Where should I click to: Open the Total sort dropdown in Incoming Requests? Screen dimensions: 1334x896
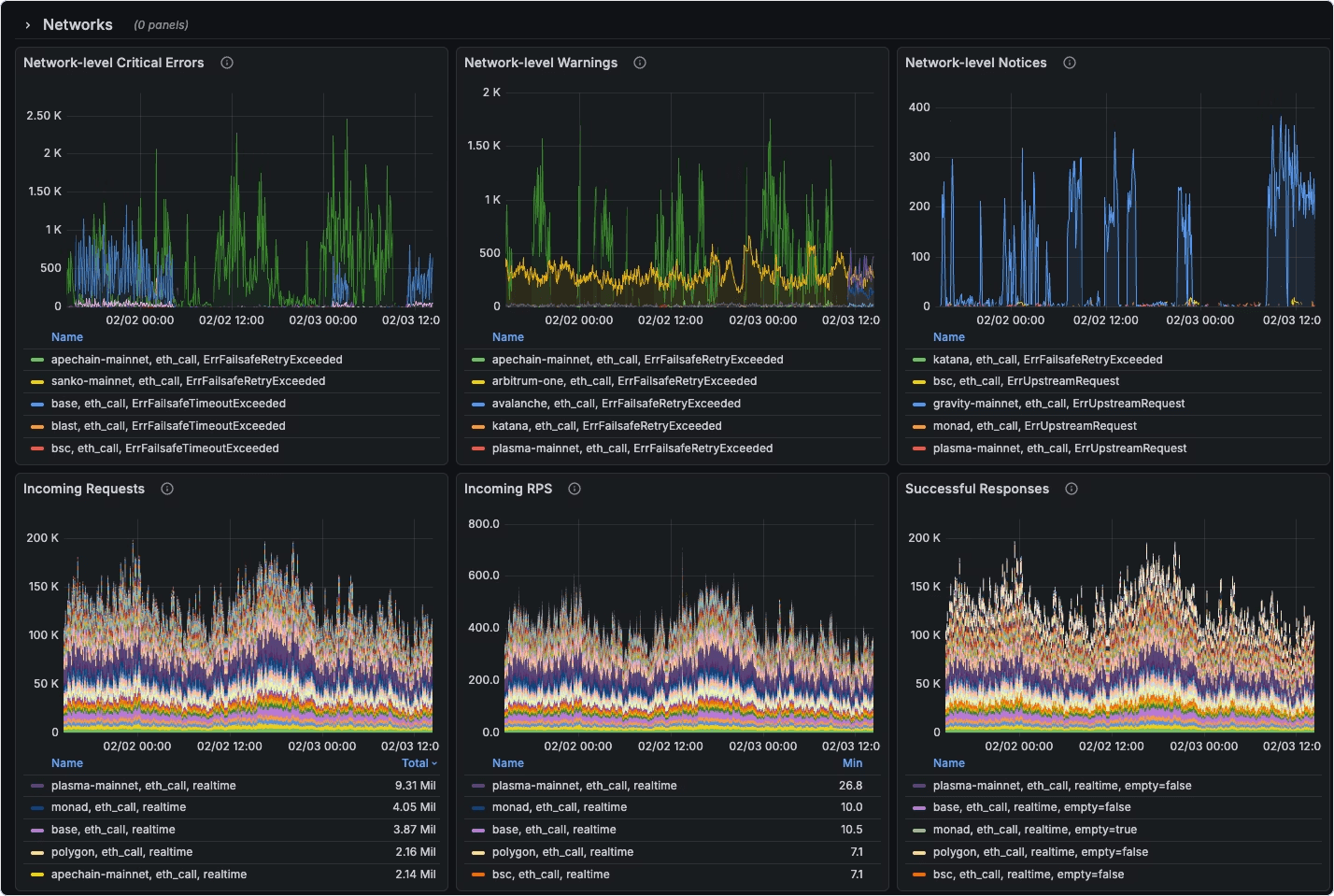coord(419,762)
